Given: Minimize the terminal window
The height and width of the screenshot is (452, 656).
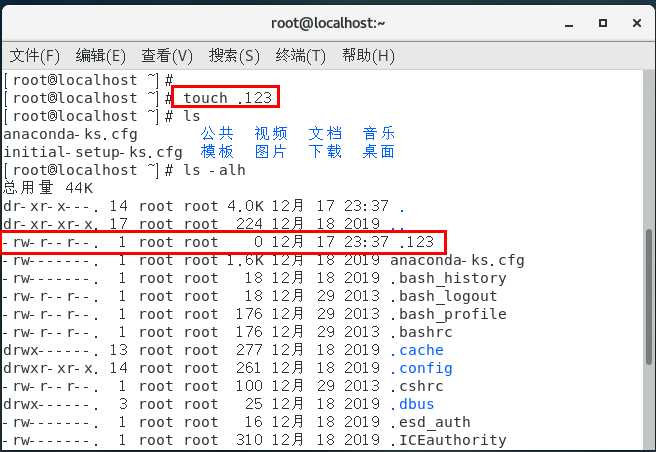Looking at the screenshot, I should [x=569, y=24].
